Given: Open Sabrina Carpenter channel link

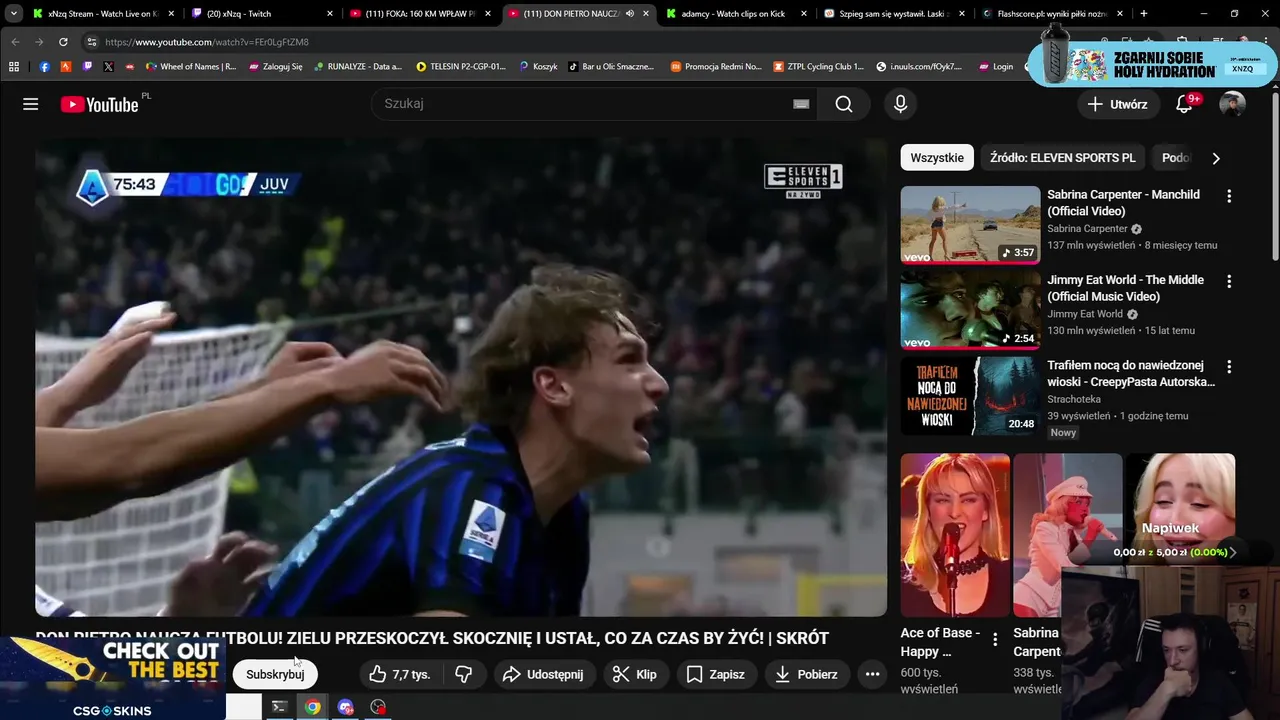Looking at the screenshot, I should (1088, 229).
